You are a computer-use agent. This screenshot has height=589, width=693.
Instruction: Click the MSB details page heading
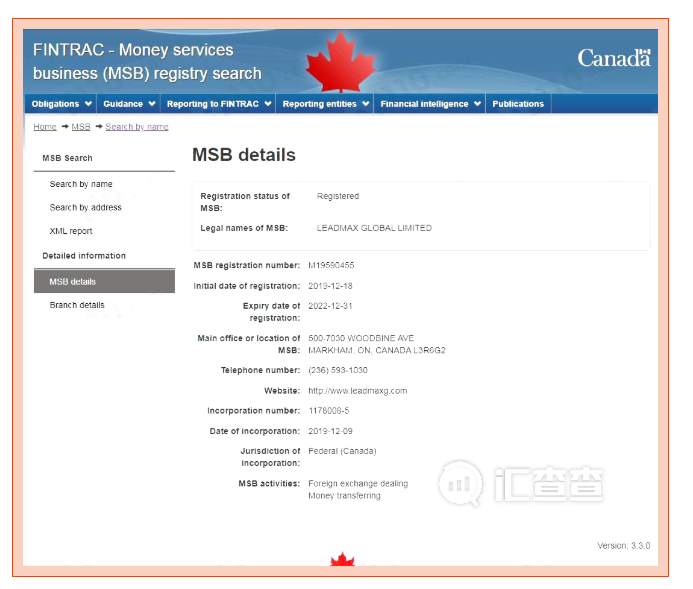click(x=244, y=155)
